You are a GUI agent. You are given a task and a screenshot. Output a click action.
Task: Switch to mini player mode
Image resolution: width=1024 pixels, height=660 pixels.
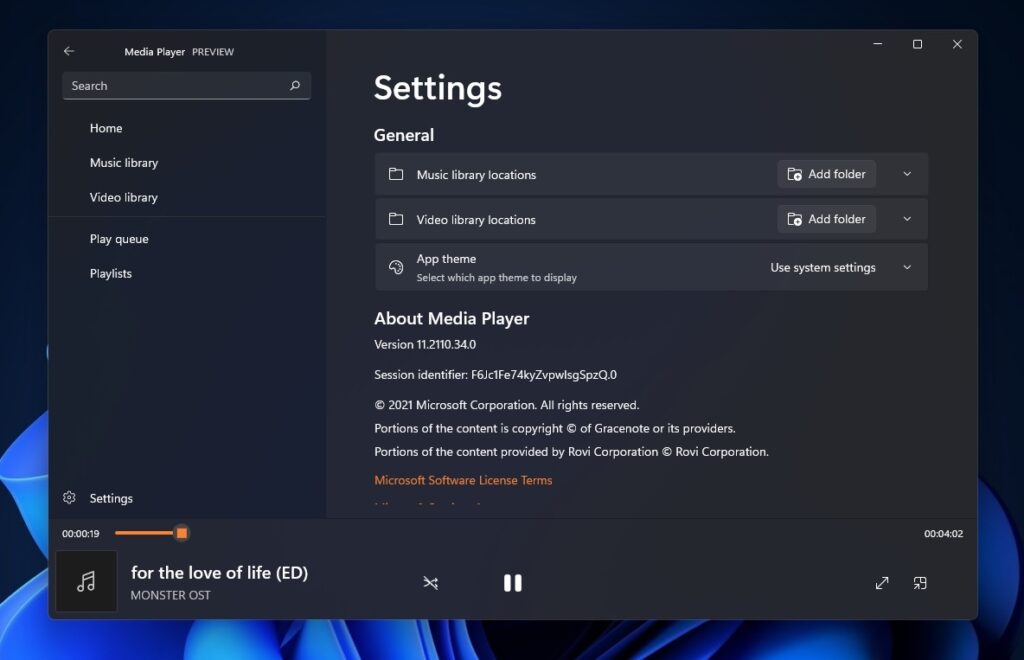coord(919,582)
